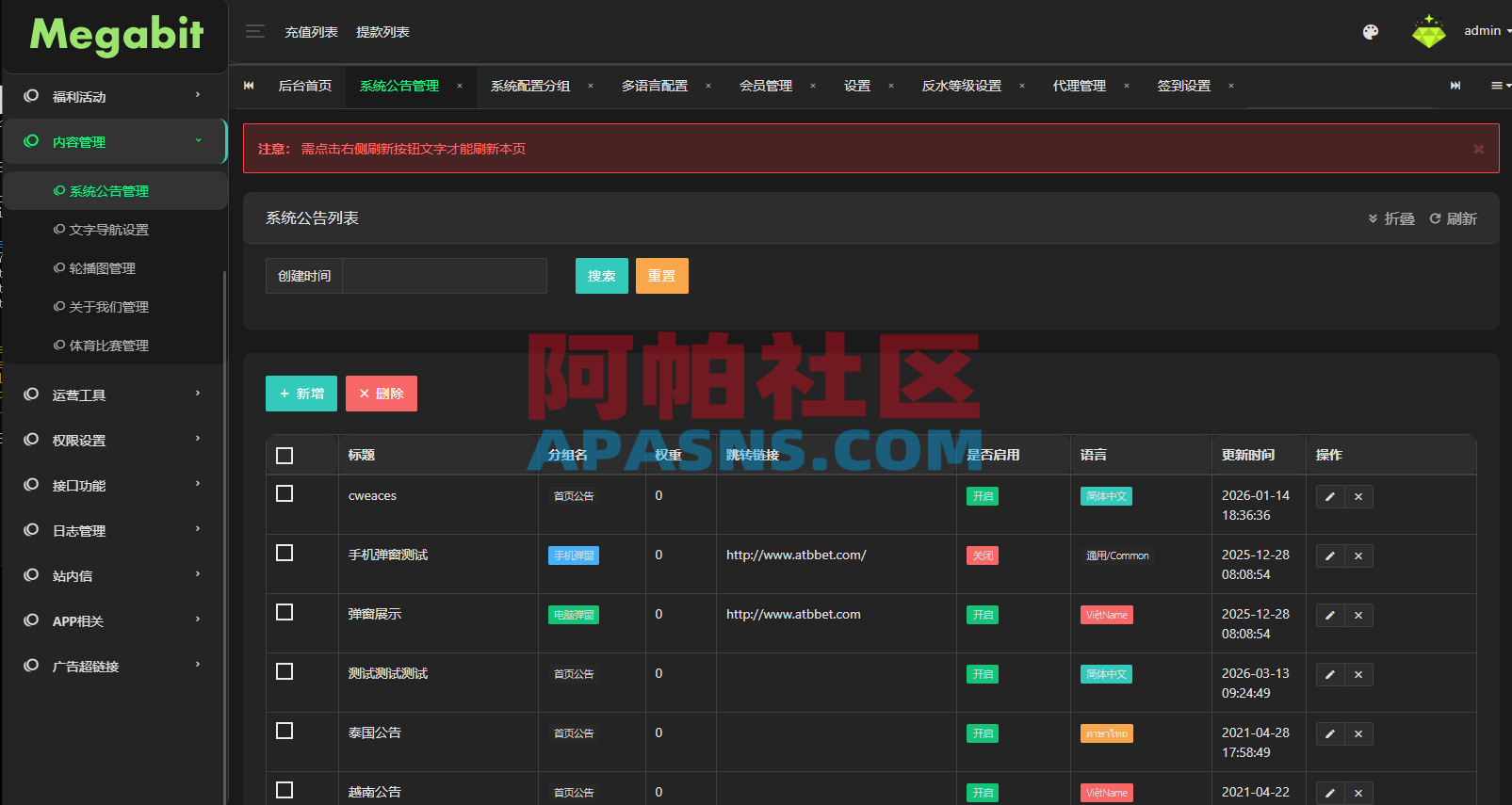
Task: Delete the 弹窗展示 row
Action: point(1358,616)
